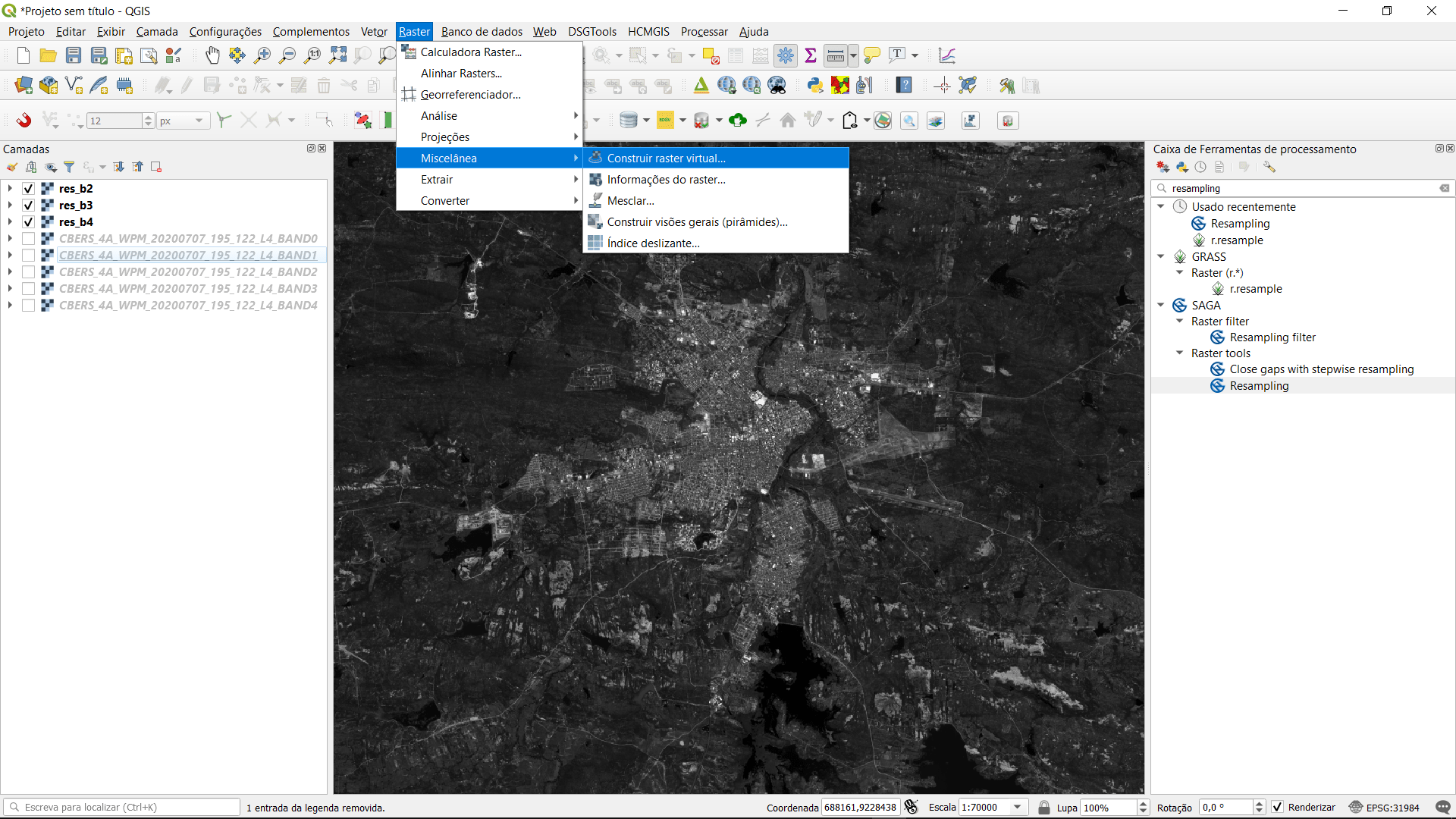
Task: Click the Open Project folder icon
Action: [x=49, y=55]
